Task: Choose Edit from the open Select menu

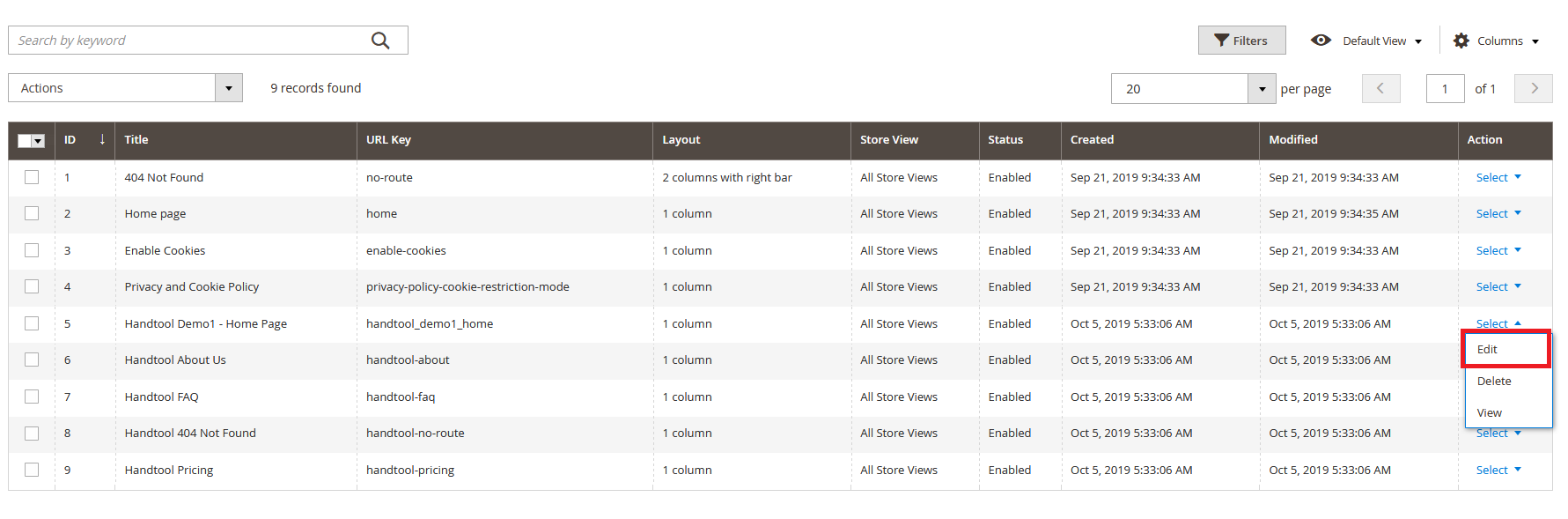Action: (1487, 349)
